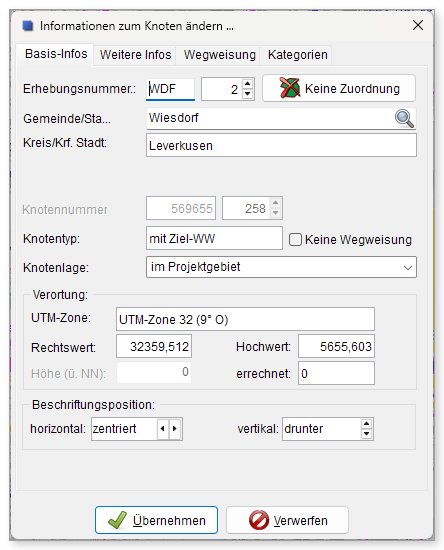Click the disabled Knotennummer field 569655
444x550 pixels.
pyautogui.click(x=181, y=208)
